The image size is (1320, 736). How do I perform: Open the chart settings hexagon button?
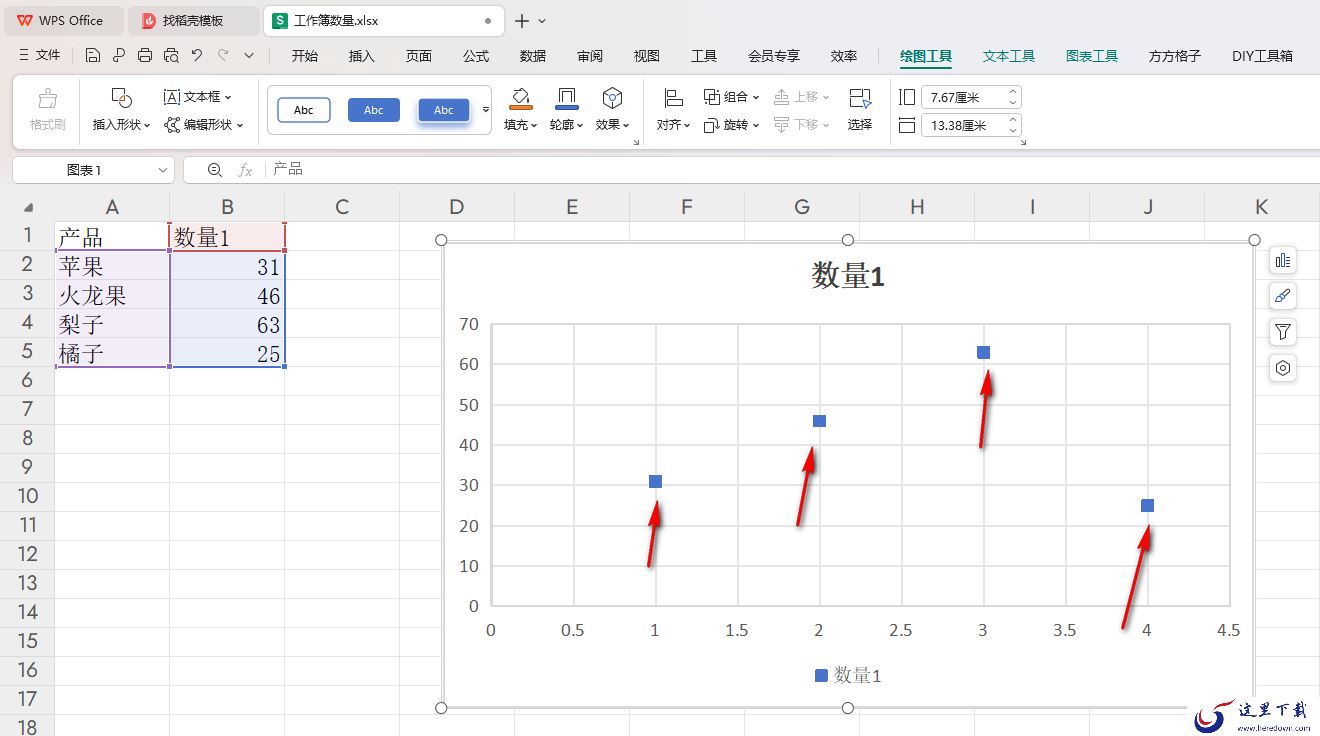pos(1283,368)
